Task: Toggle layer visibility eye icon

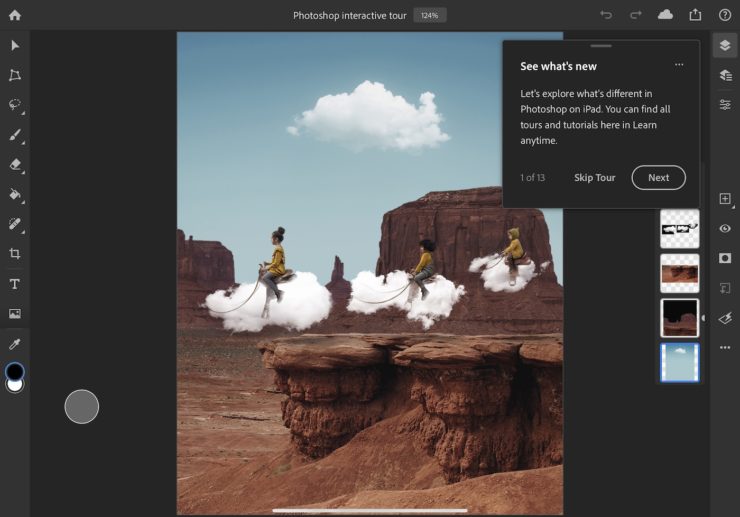Action: pyautogui.click(x=725, y=228)
